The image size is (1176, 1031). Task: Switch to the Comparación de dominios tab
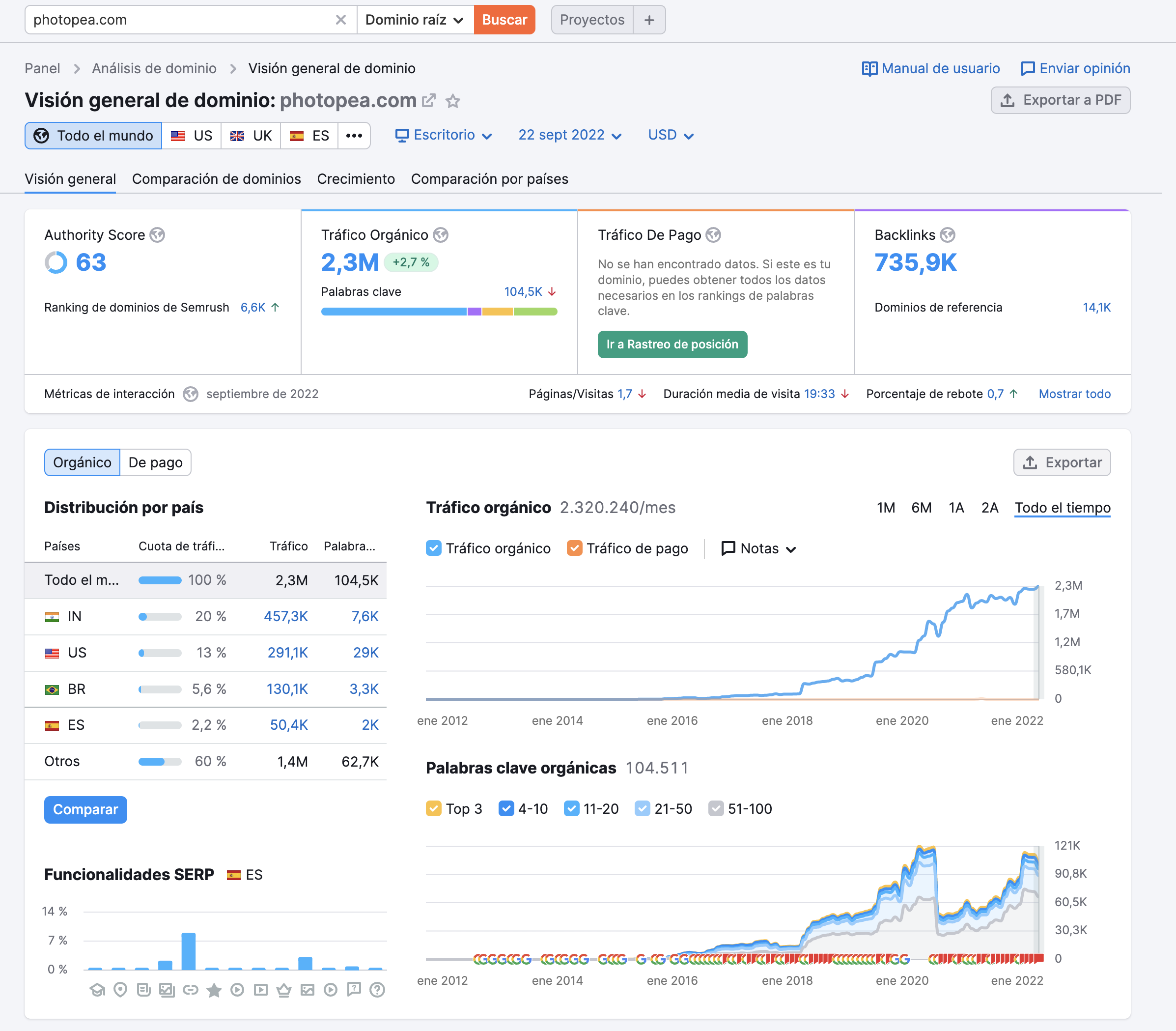click(x=216, y=179)
